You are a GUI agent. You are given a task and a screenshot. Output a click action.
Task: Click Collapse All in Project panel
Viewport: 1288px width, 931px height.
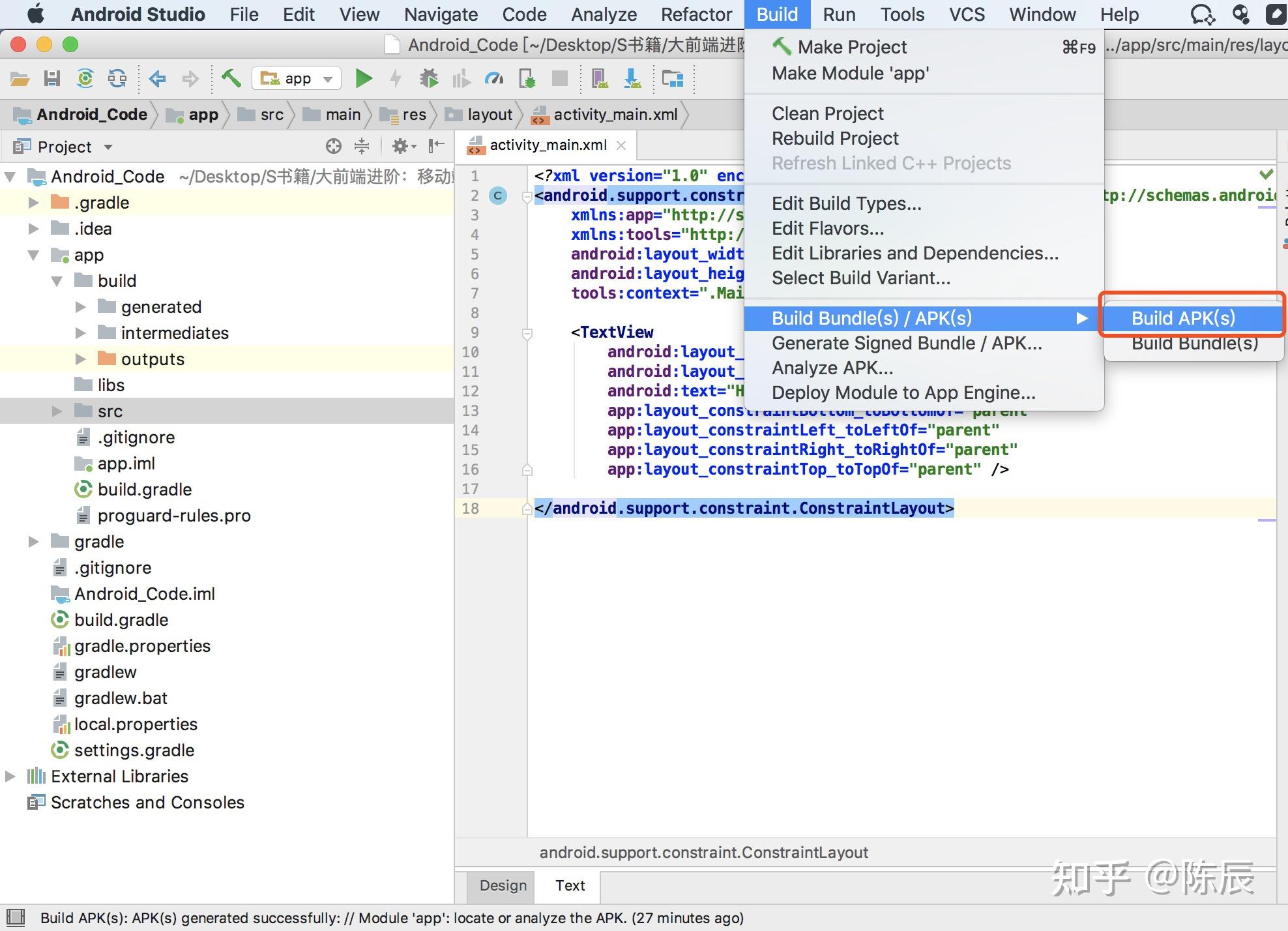(362, 147)
